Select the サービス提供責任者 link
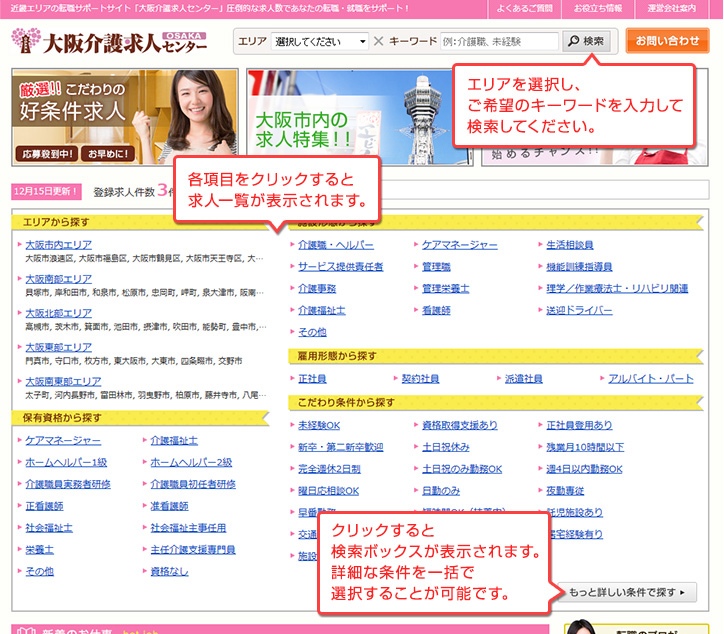Image resolution: width=724 pixels, height=634 pixels. pos(340,266)
